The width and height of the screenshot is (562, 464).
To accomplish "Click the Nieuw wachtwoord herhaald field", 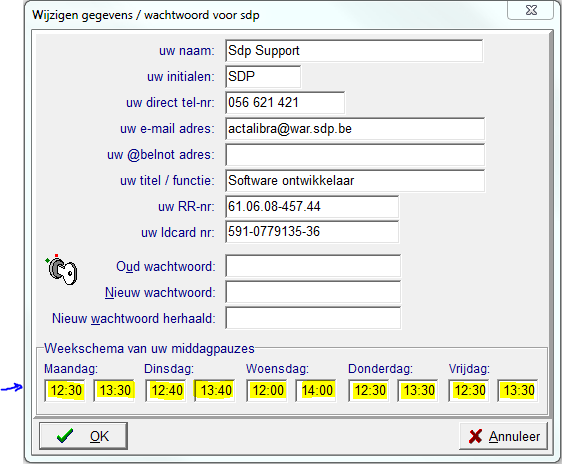I will (x=313, y=318).
